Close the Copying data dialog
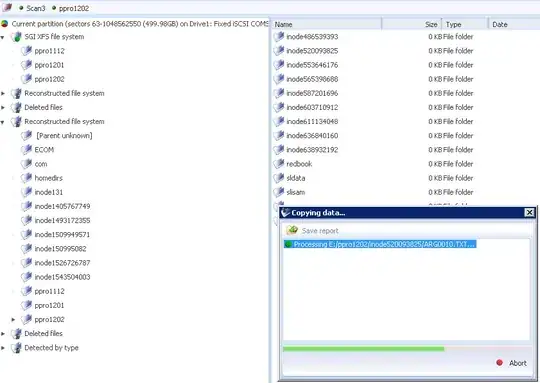Screen dimensions: 540x383 click(529, 213)
